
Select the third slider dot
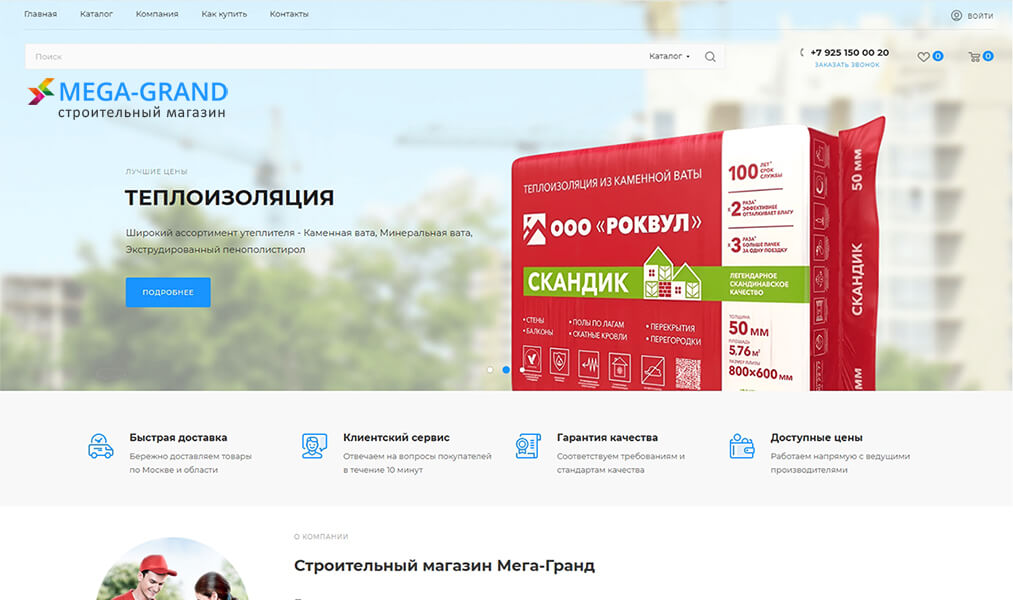522,370
